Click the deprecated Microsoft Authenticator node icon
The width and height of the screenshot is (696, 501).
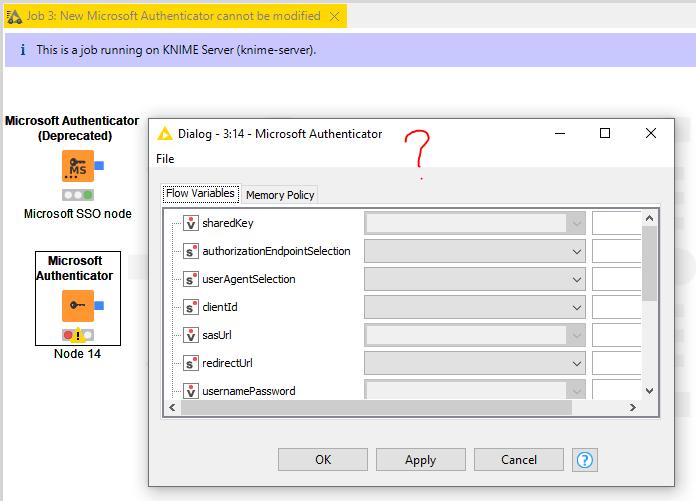[77, 167]
